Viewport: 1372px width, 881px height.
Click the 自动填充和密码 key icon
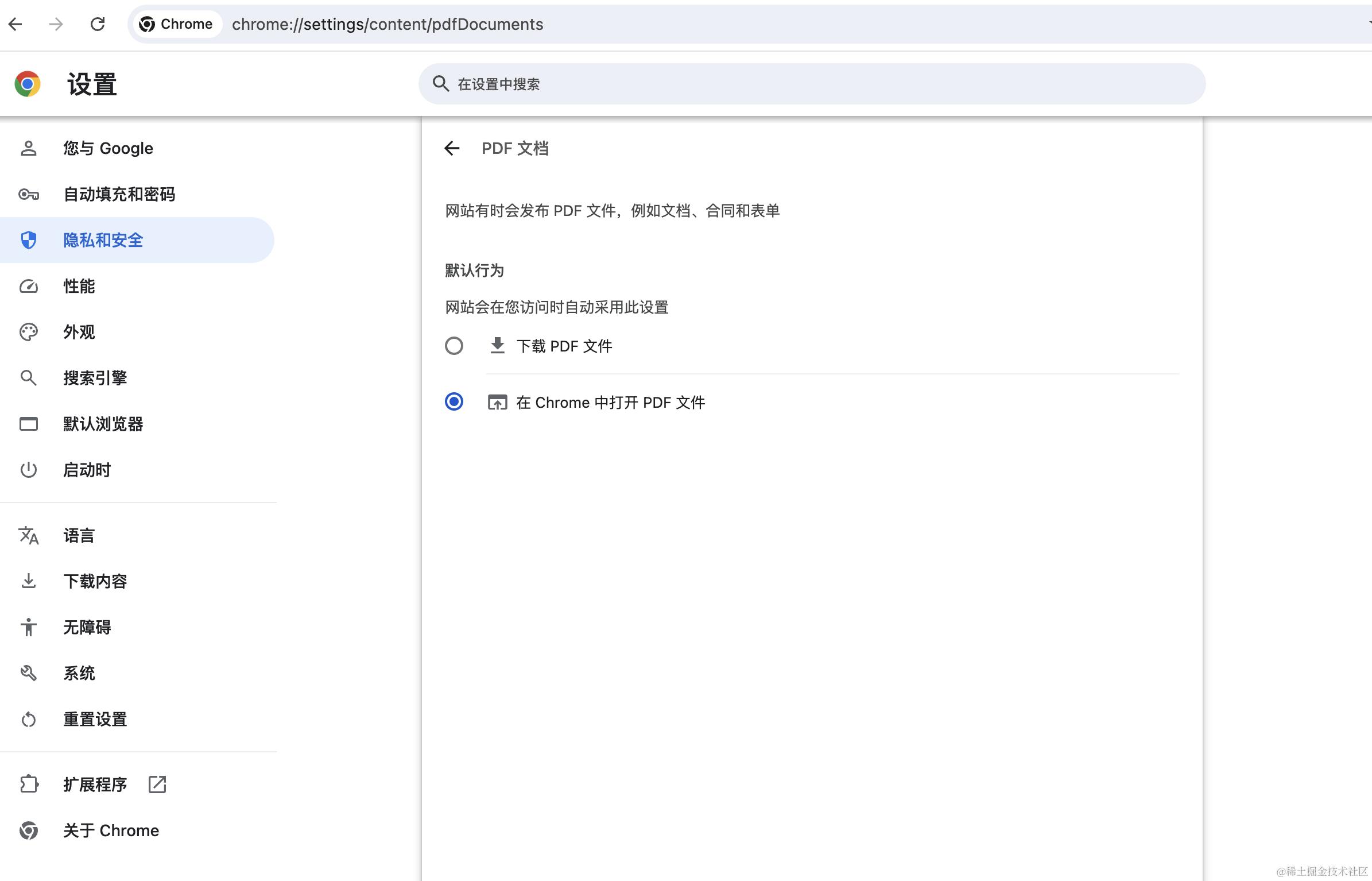[29, 195]
